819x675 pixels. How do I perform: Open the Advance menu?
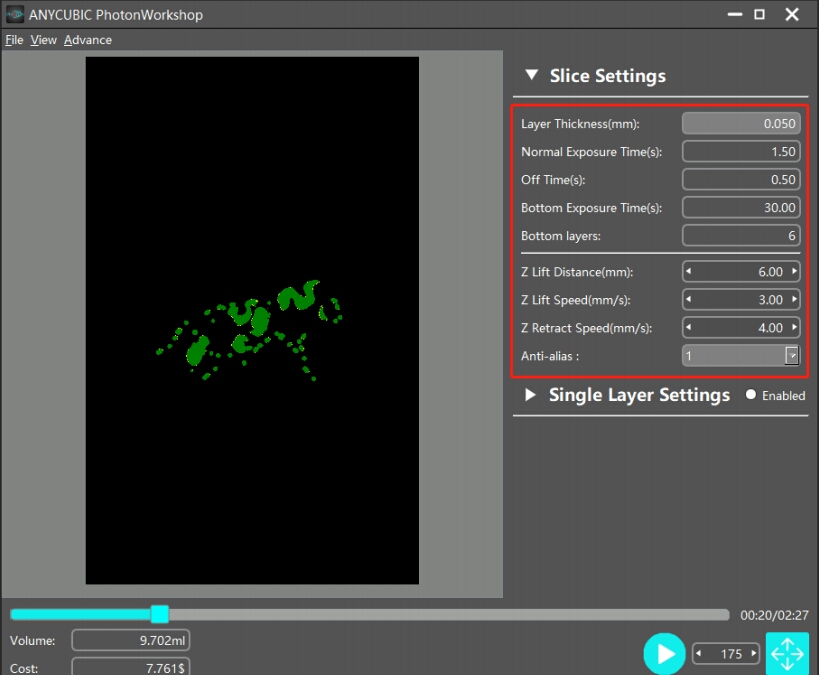click(x=88, y=40)
